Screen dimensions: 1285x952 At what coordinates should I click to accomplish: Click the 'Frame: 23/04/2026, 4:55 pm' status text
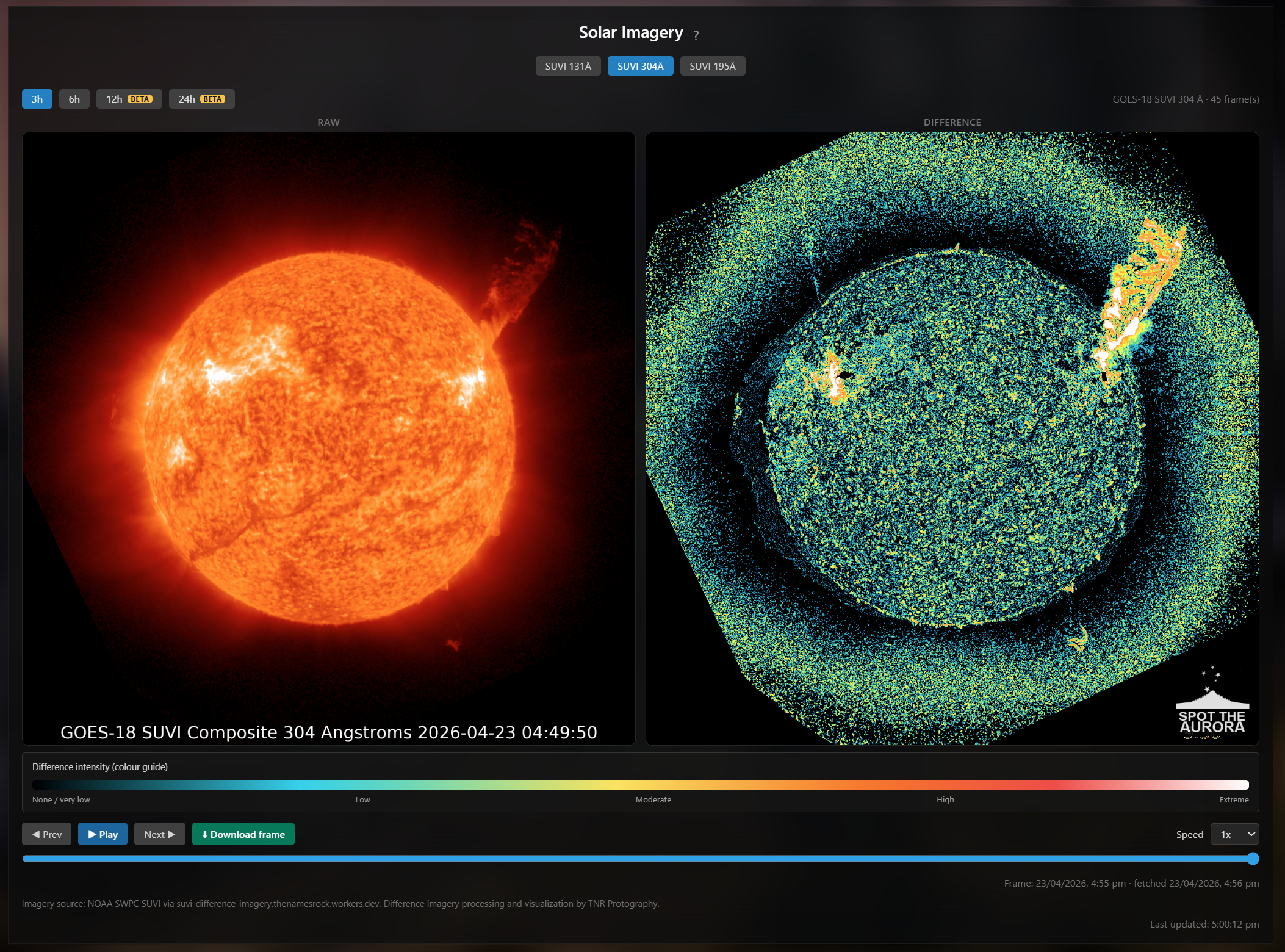pos(1065,883)
